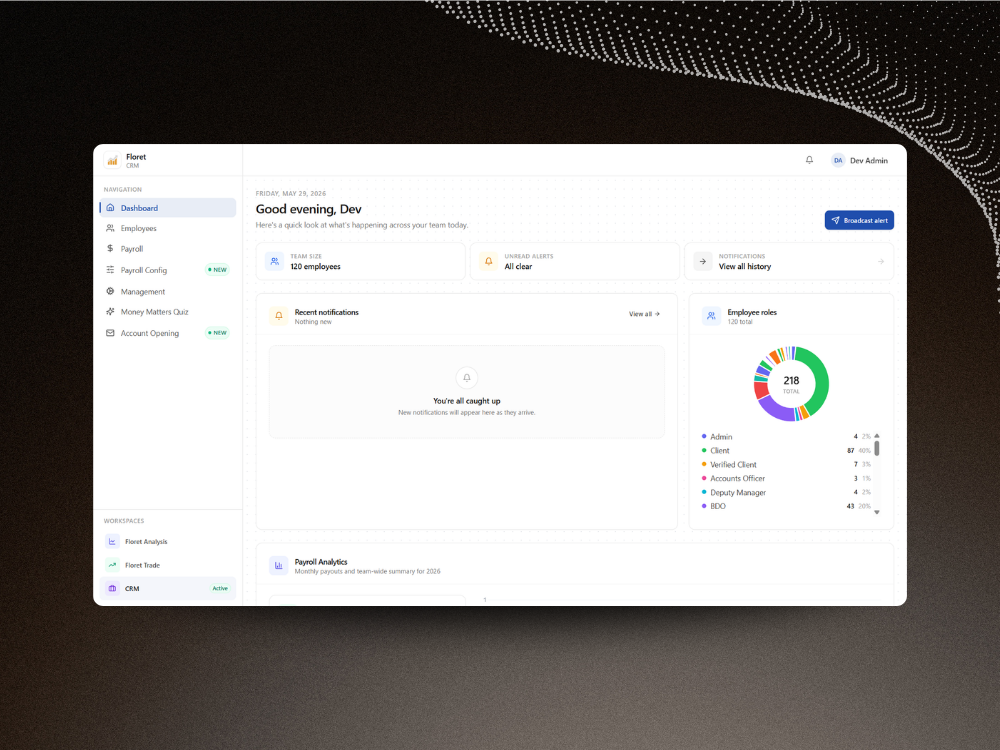
Task: Select the CRM workspace
Action: [168, 588]
